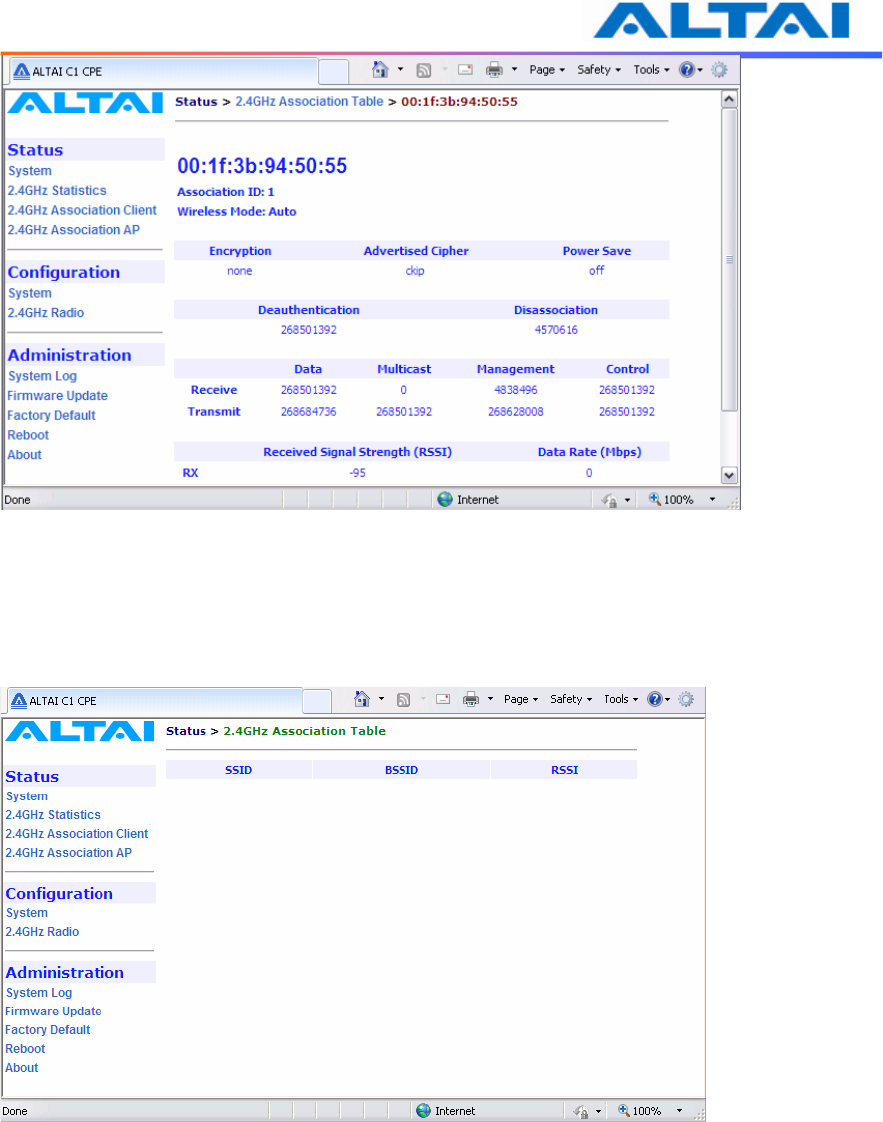Select the ALTAI C1 CPE tab in upper browser
883x1122 pixels.
tap(162, 72)
